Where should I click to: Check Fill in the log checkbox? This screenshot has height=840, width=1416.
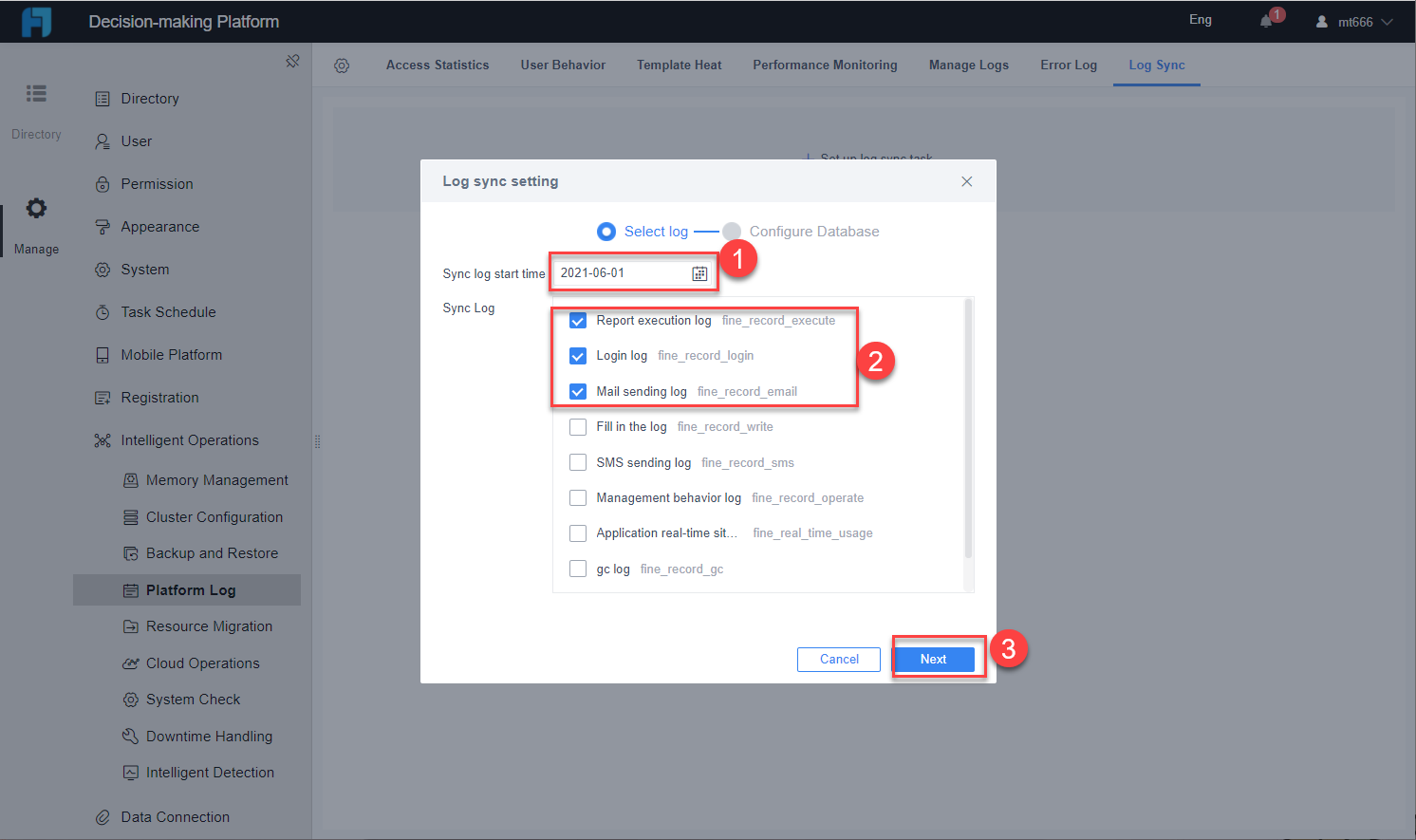pos(578,427)
